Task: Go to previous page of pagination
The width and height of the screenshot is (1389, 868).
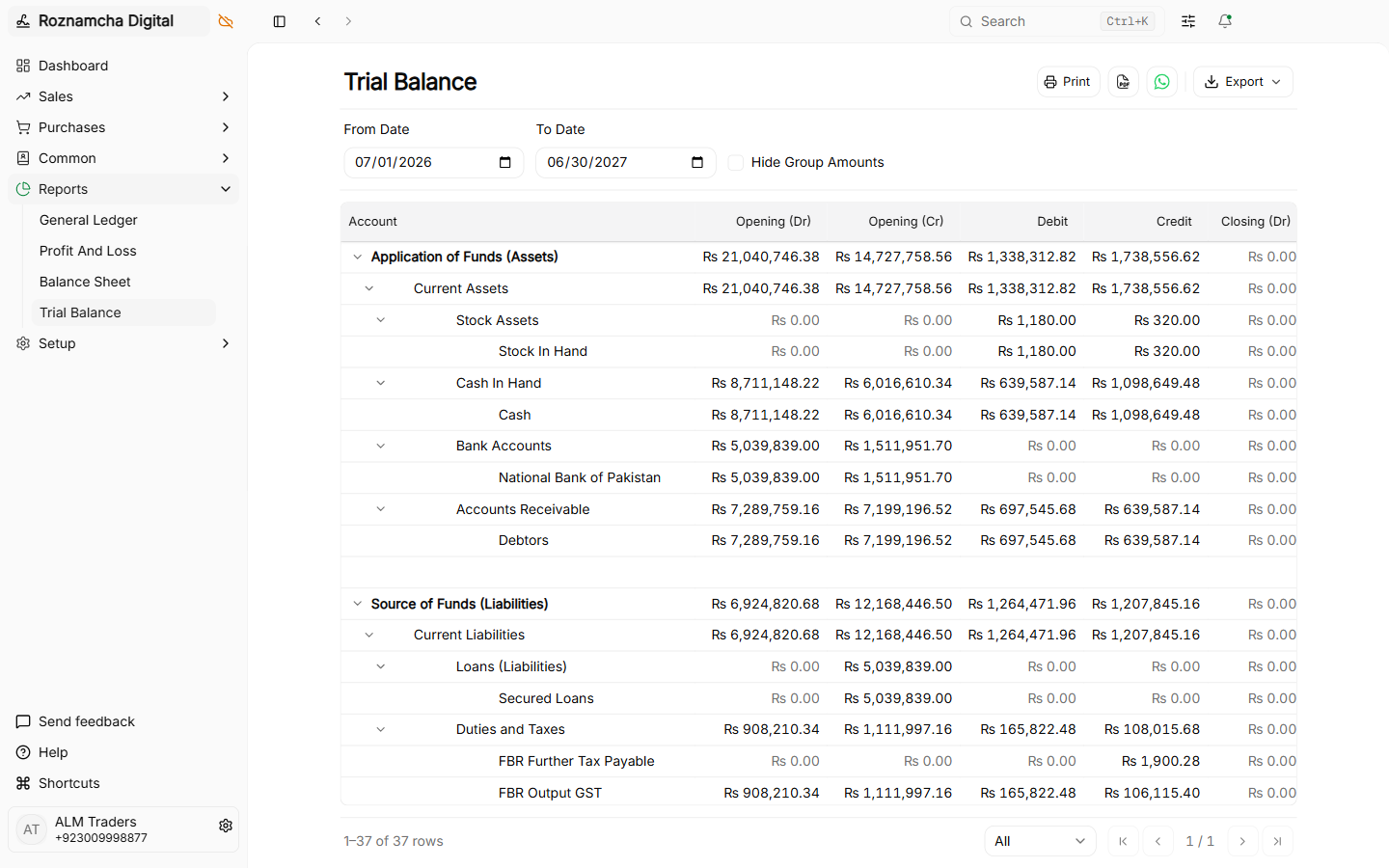Action: (x=1157, y=841)
